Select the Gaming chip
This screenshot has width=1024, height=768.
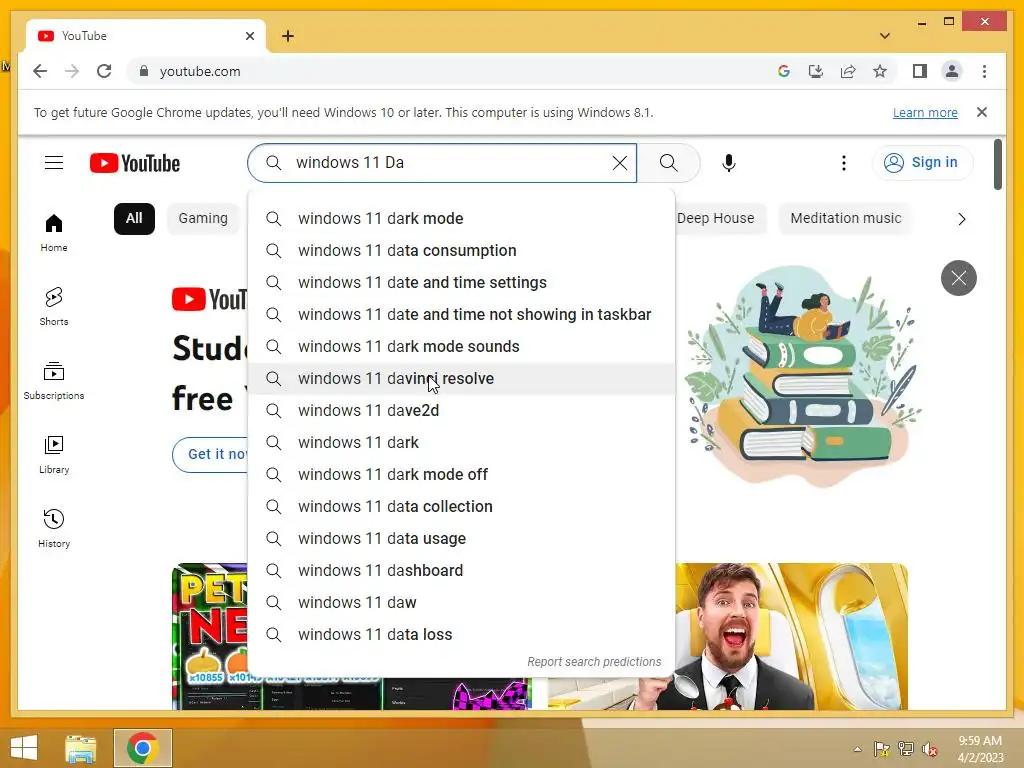pyautogui.click(x=203, y=218)
